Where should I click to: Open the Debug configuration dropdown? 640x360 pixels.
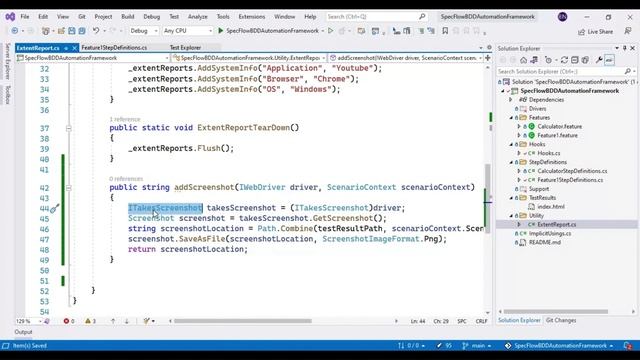(144, 31)
